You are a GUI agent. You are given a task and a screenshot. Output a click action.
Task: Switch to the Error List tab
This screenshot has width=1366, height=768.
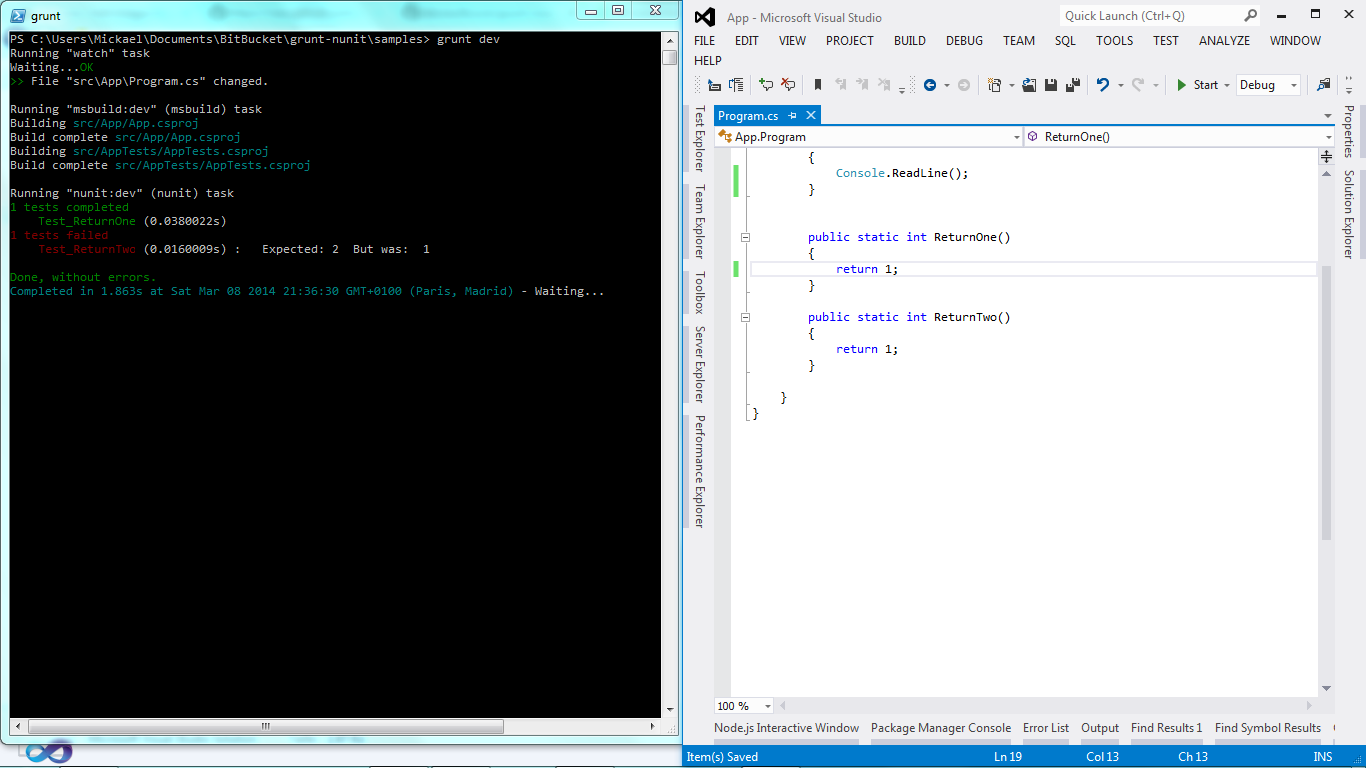tap(1046, 728)
